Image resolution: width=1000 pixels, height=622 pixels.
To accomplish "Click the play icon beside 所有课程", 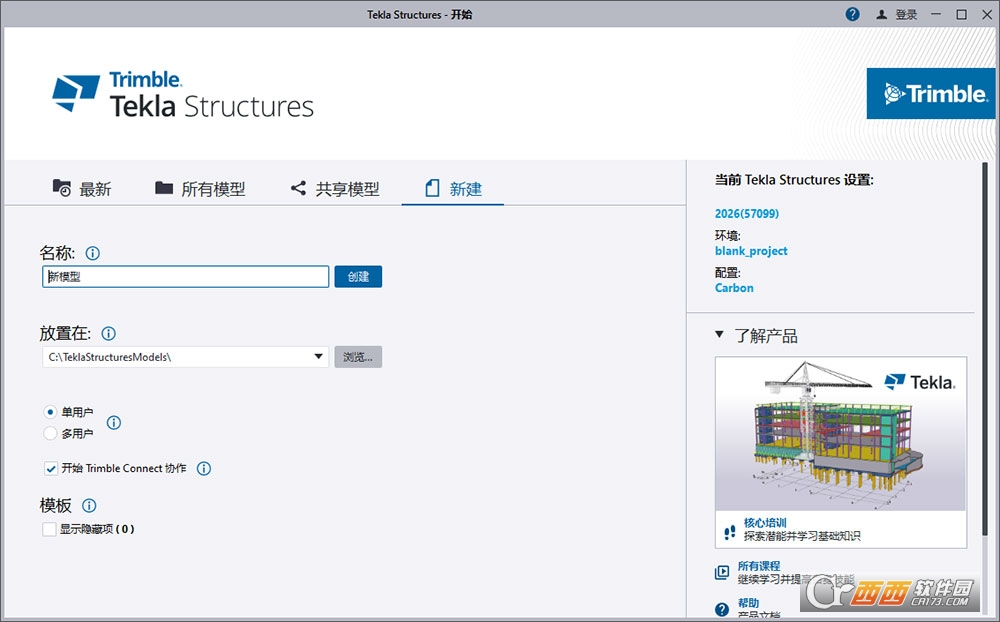I will coord(722,572).
